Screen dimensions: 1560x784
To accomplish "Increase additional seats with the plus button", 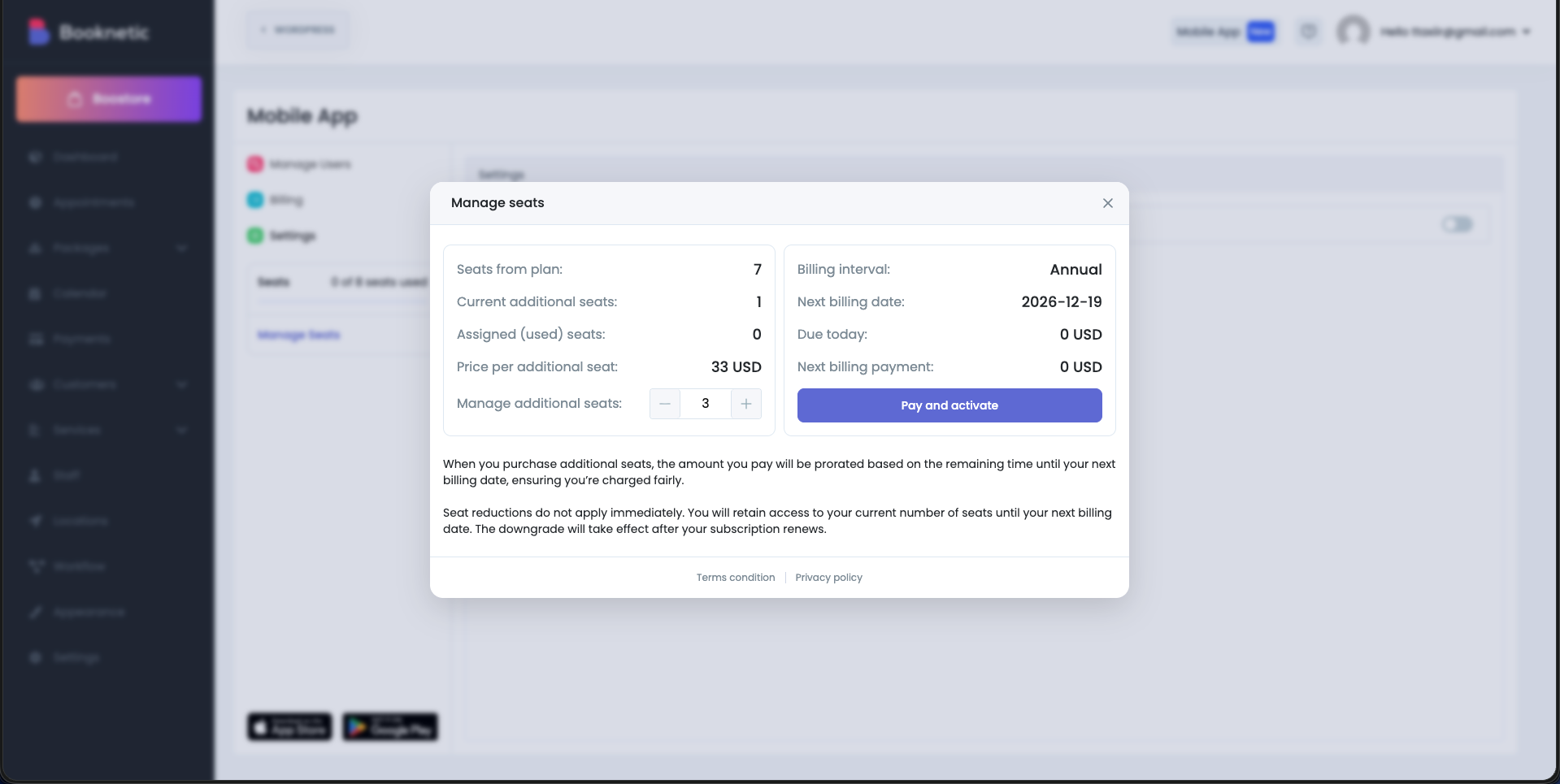I will (x=745, y=404).
